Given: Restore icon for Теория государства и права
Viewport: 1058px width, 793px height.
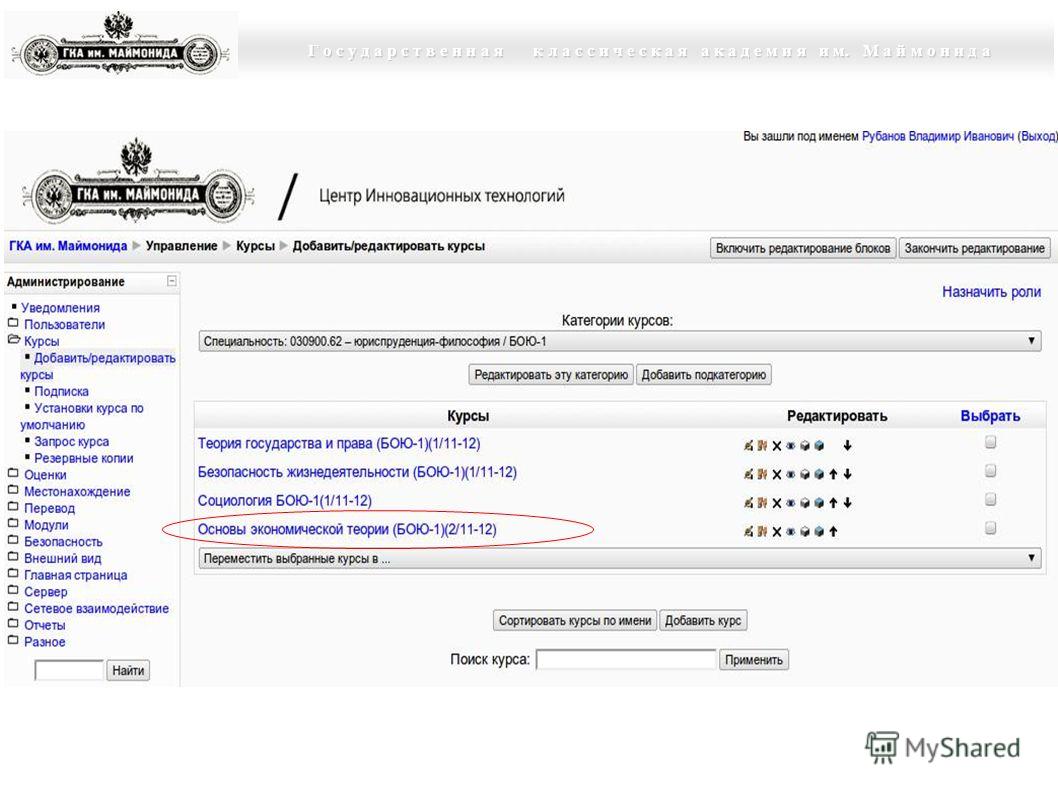Looking at the screenshot, I should click(x=818, y=445).
